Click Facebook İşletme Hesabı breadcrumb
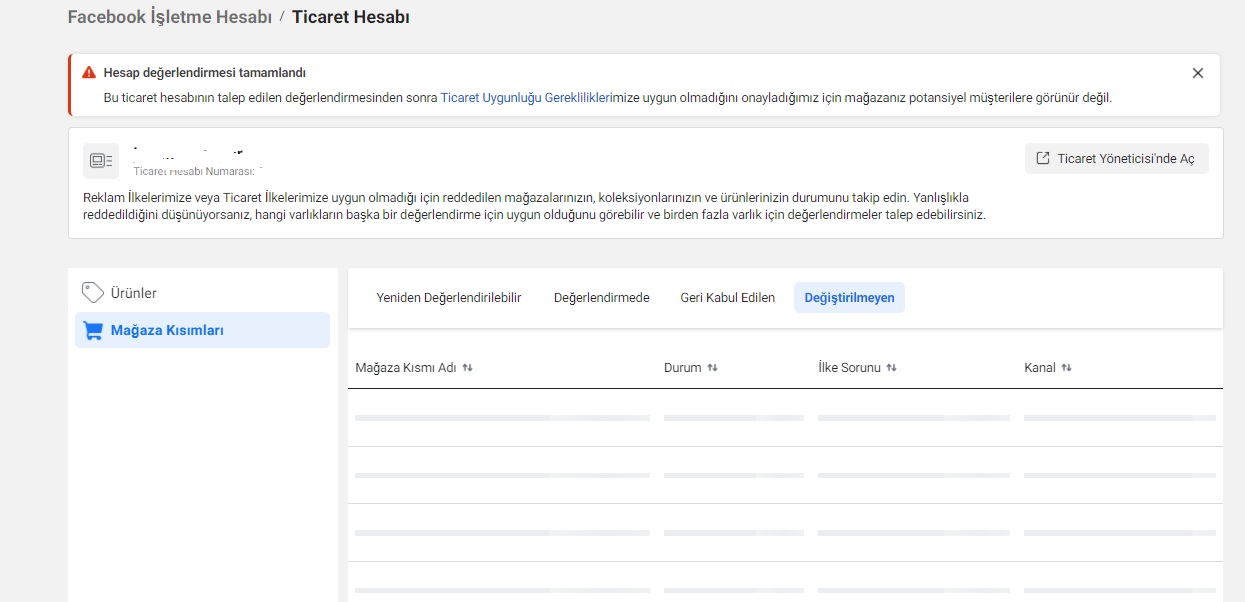Screen dimensions: 1245x602 [x=169, y=17]
